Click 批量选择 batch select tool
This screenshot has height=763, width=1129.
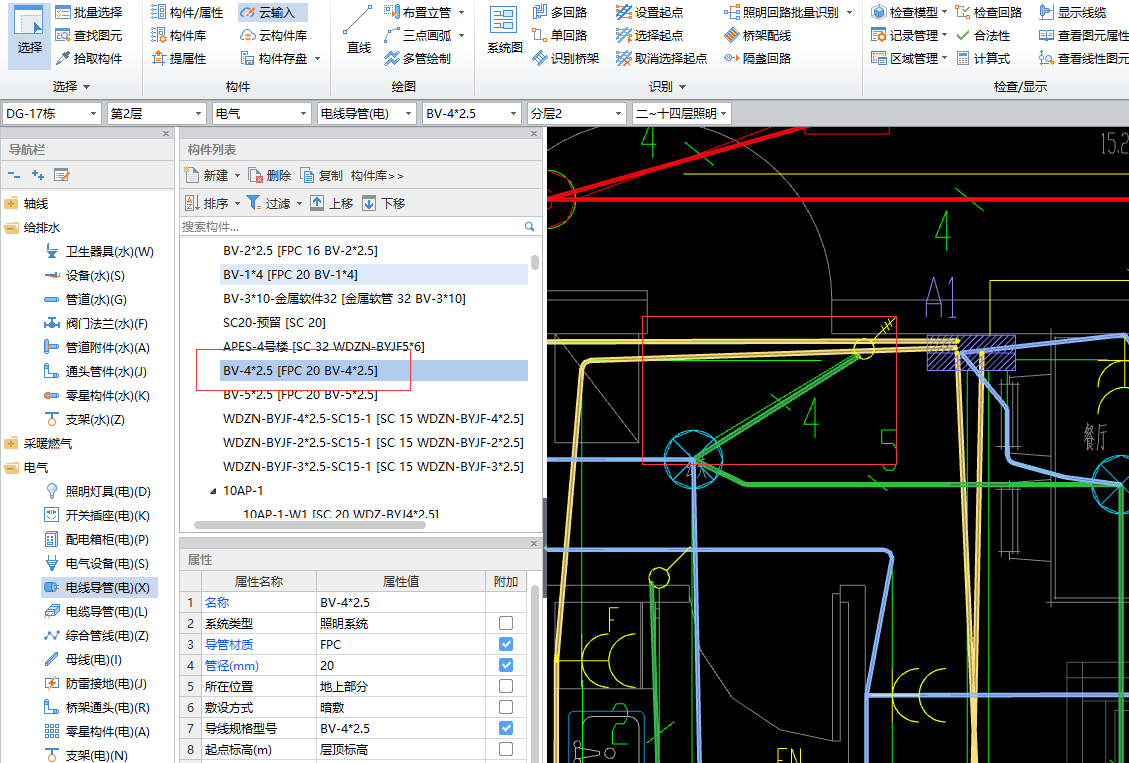(89, 12)
